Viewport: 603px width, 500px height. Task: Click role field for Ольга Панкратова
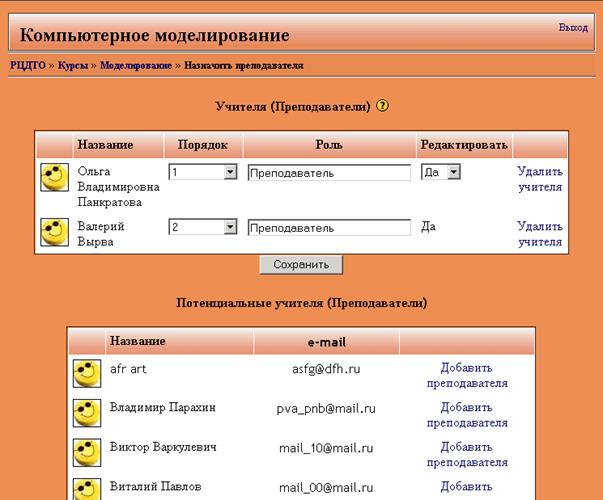(329, 173)
